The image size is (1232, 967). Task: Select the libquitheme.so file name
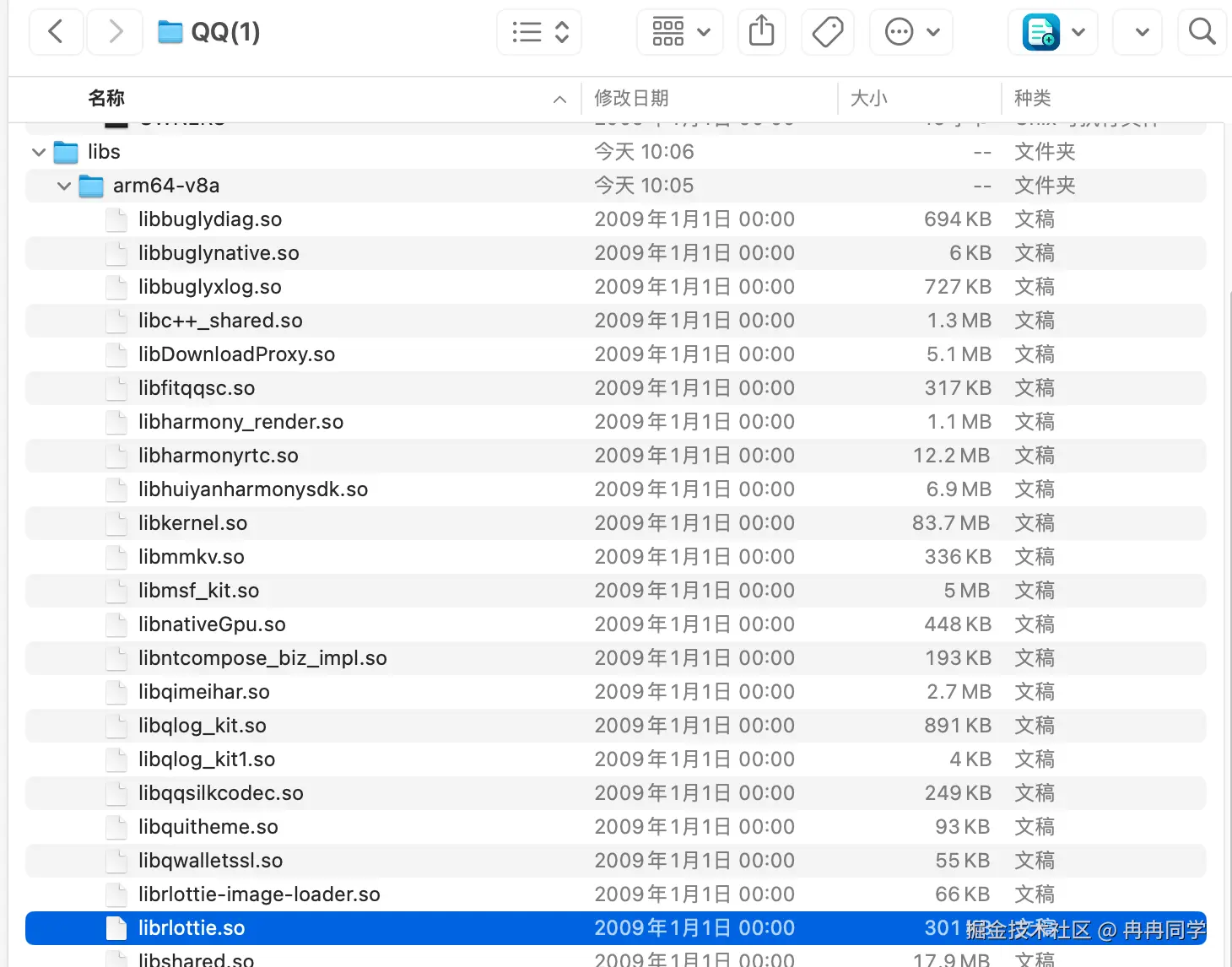[208, 827]
